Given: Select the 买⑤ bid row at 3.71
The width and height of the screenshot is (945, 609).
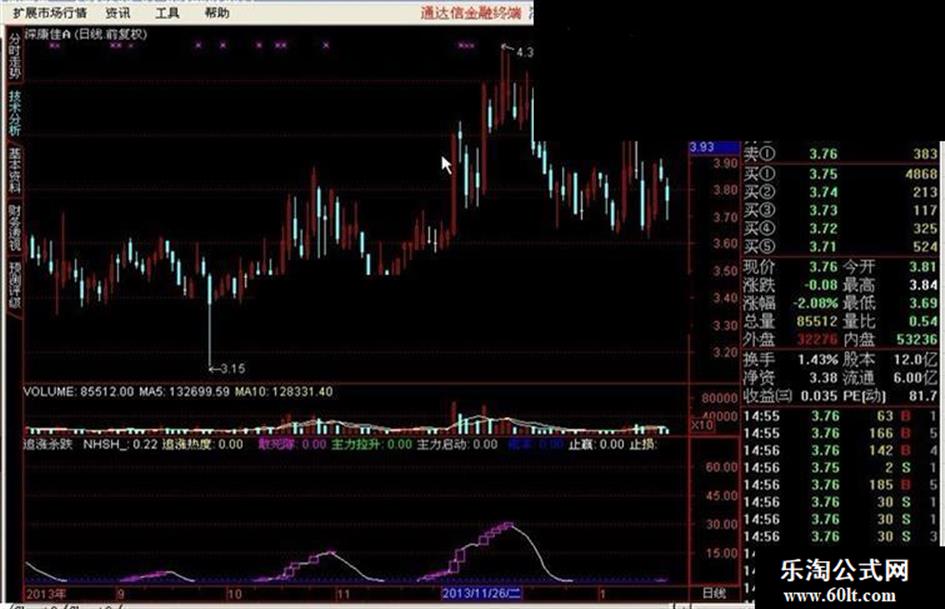Looking at the screenshot, I should 840,247.
